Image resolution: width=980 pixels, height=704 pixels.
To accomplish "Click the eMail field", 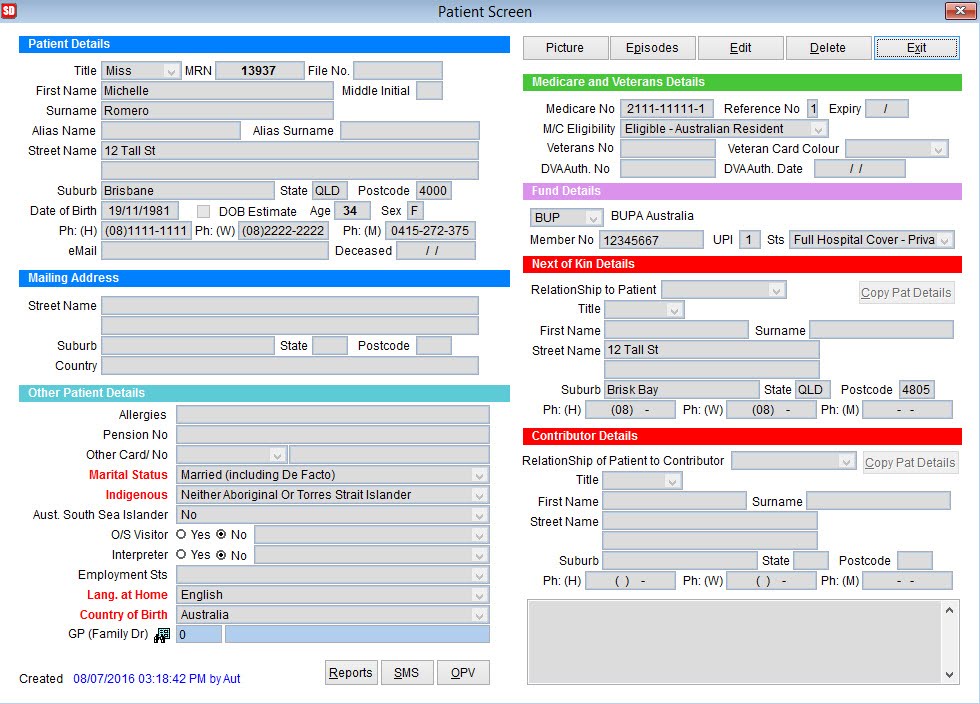I will [x=215, y=251].
